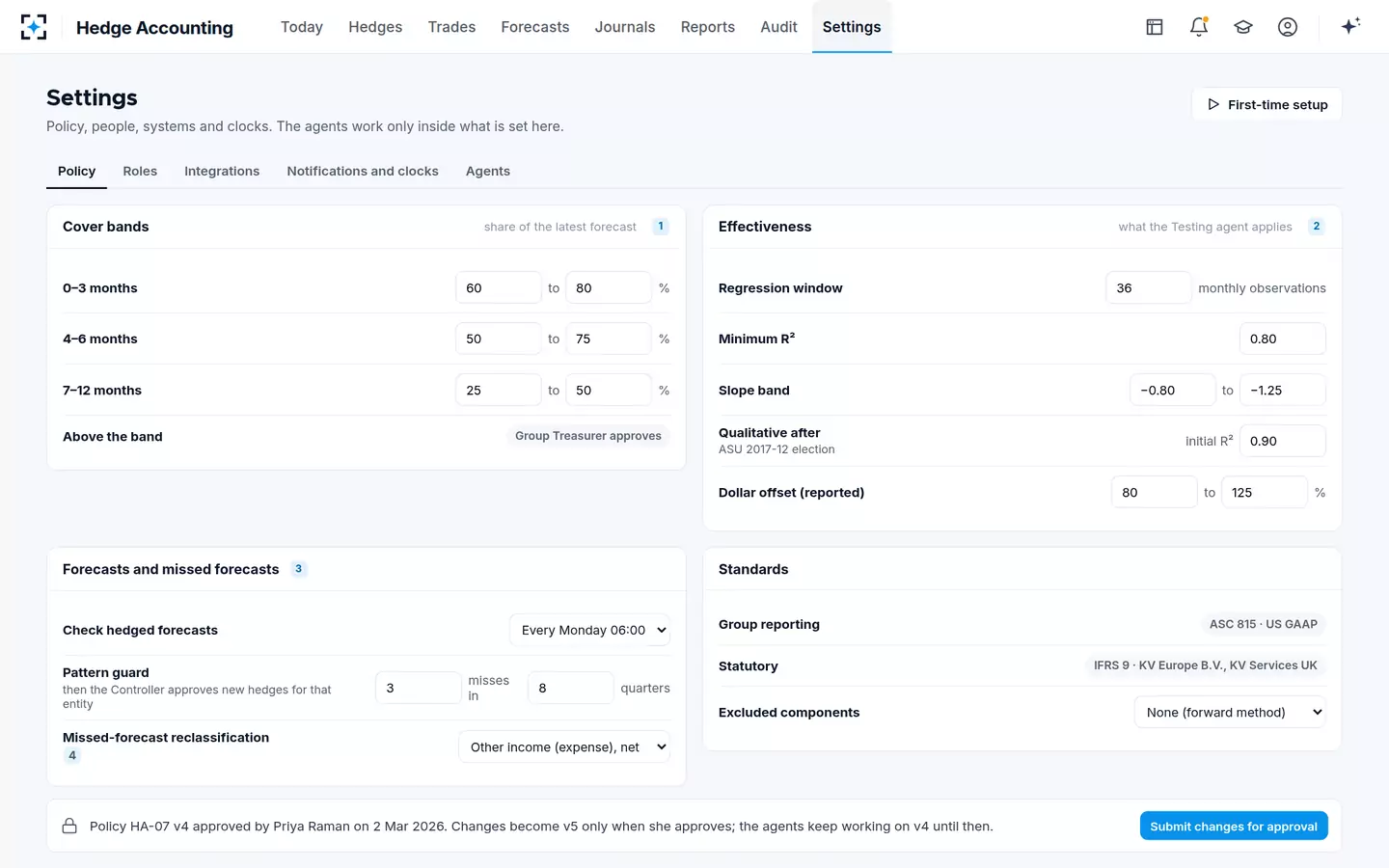1389x868 pixels.
Task: Open the Forecasts section
Action: (535, 27)
